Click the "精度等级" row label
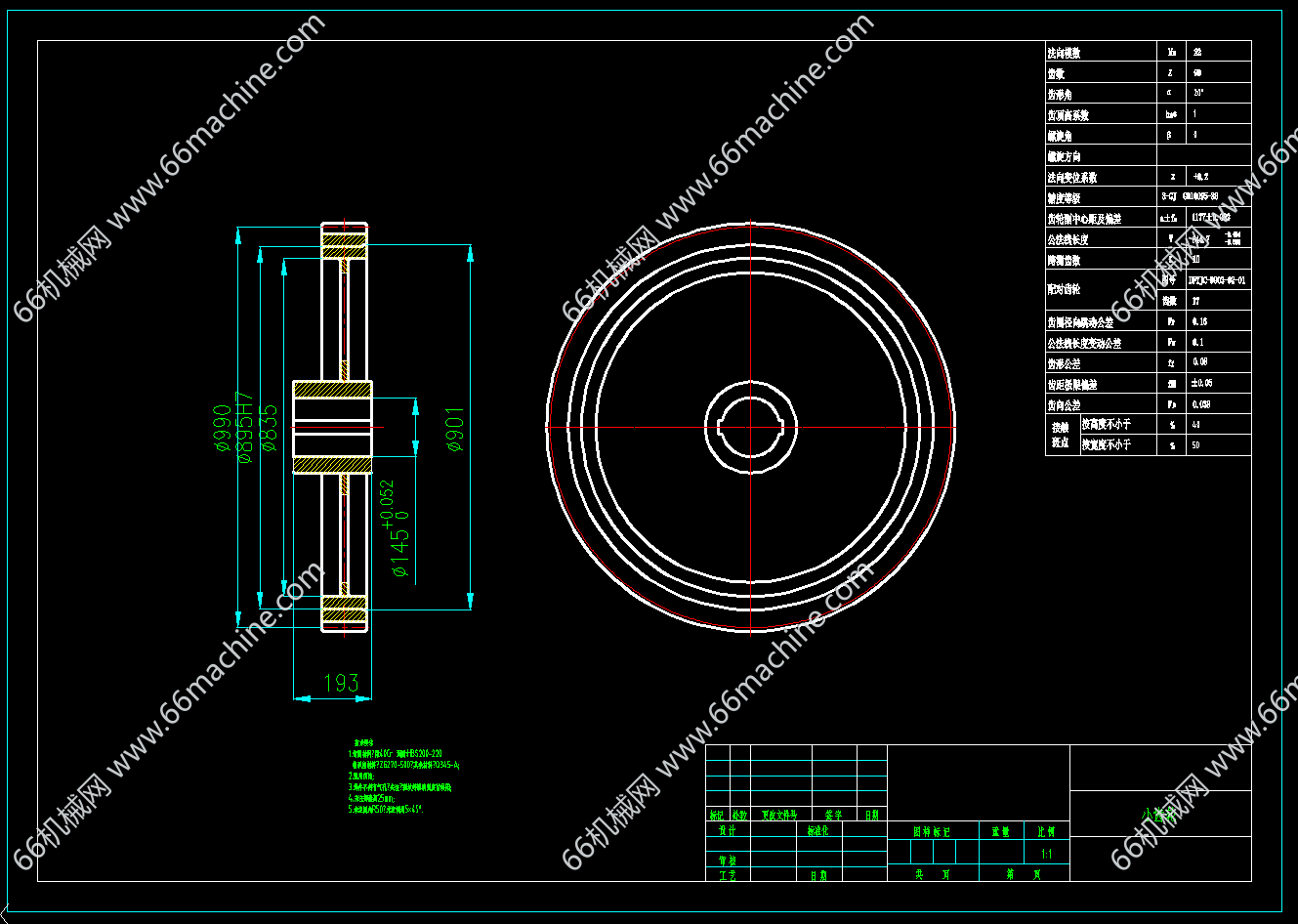This screenshot has height=924, width=1298. tap(1064, 197)
